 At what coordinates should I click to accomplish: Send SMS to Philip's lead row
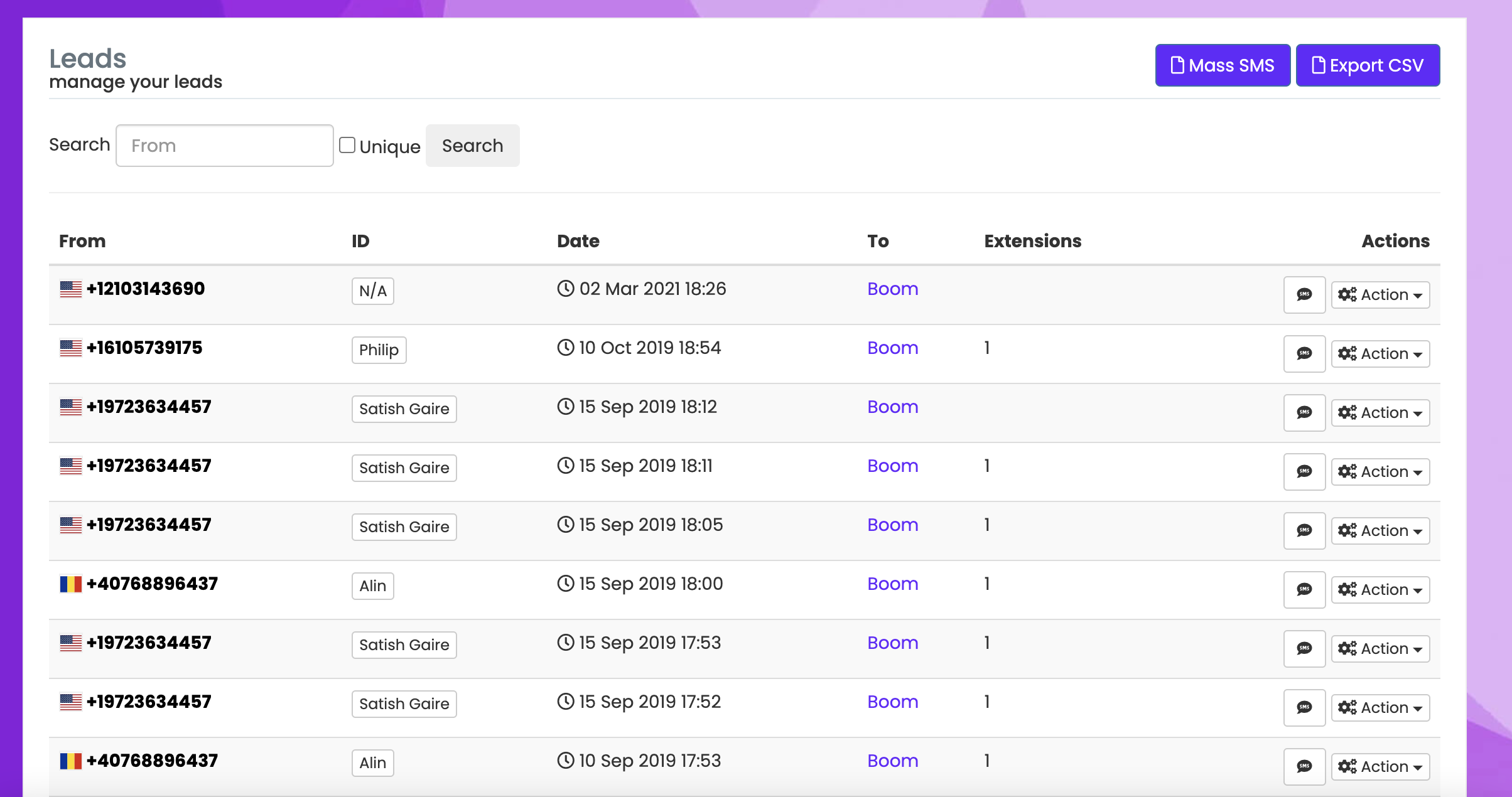(x=1304, y=353)
